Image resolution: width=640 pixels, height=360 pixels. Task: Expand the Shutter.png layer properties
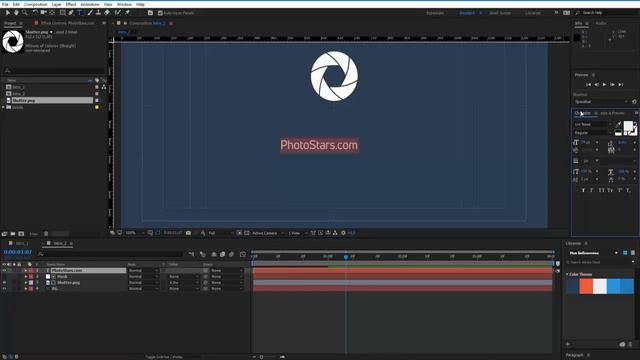click(x=26, y=282)
